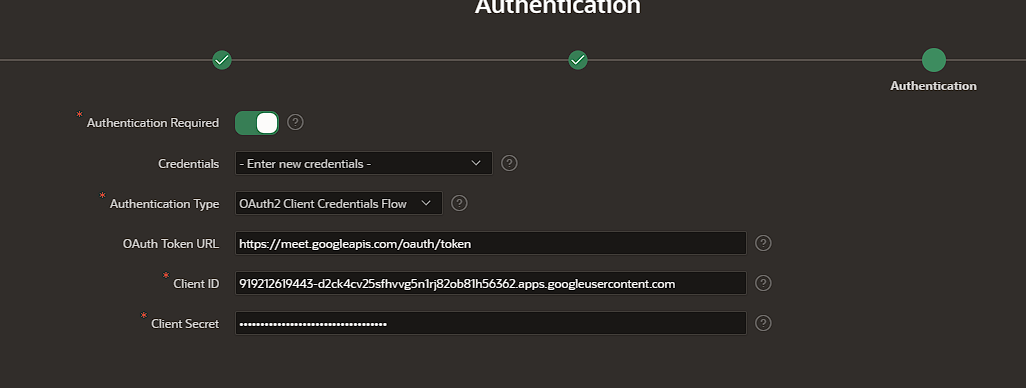Click the Client ID label
The image size is (1026, 388).
click(196, 284)
